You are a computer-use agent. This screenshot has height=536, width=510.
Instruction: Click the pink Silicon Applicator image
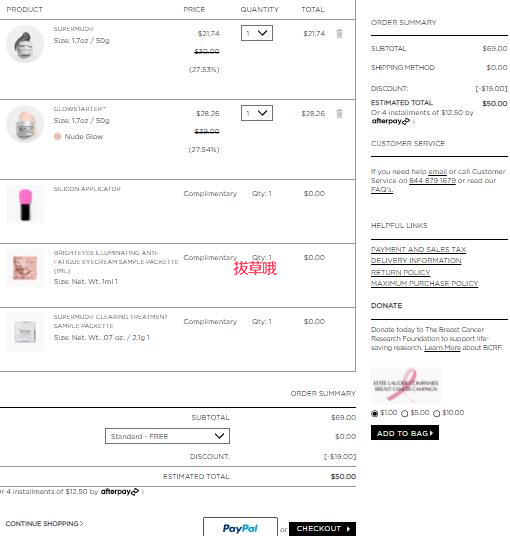click(25, 204)
